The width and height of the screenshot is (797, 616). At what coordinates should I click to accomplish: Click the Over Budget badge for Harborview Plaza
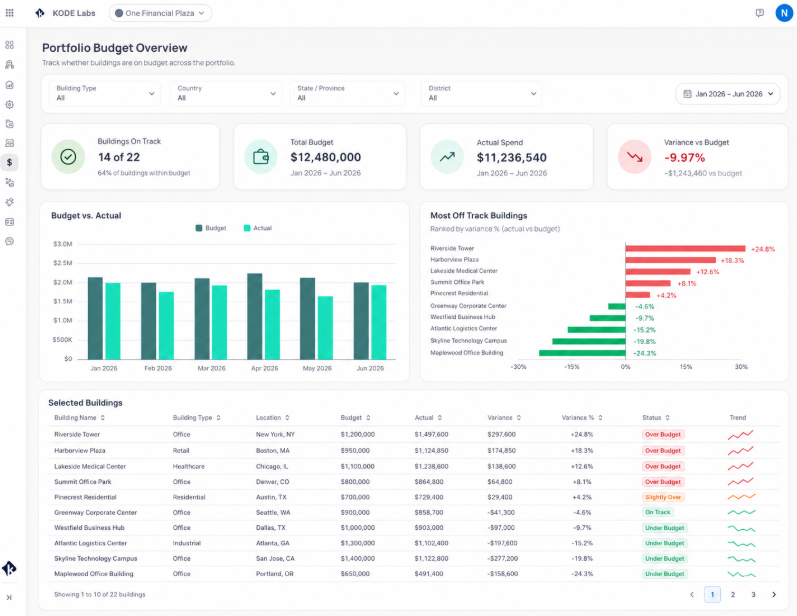click(x=663, y=450)
